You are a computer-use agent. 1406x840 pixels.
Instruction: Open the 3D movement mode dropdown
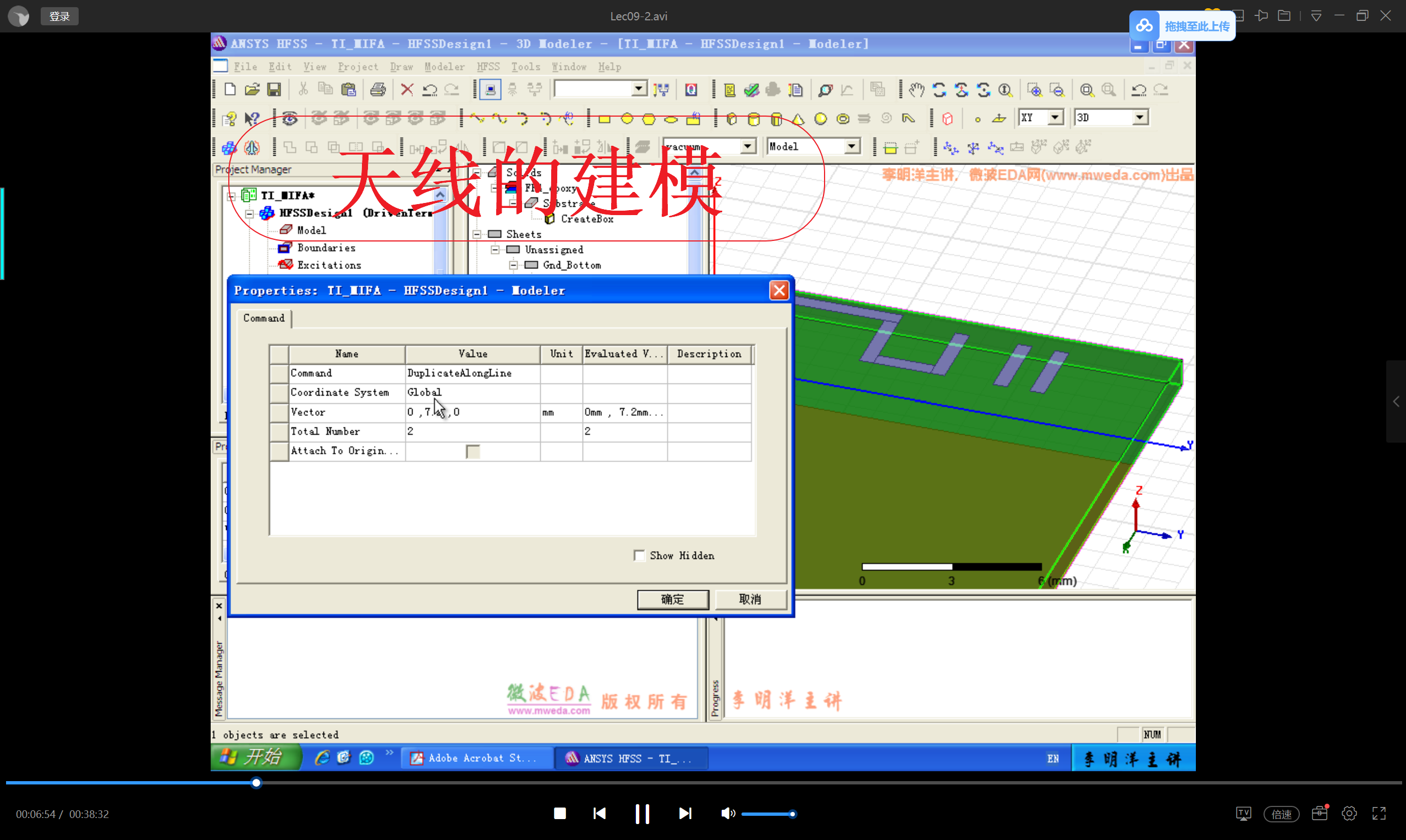[x=1140, y=118]
